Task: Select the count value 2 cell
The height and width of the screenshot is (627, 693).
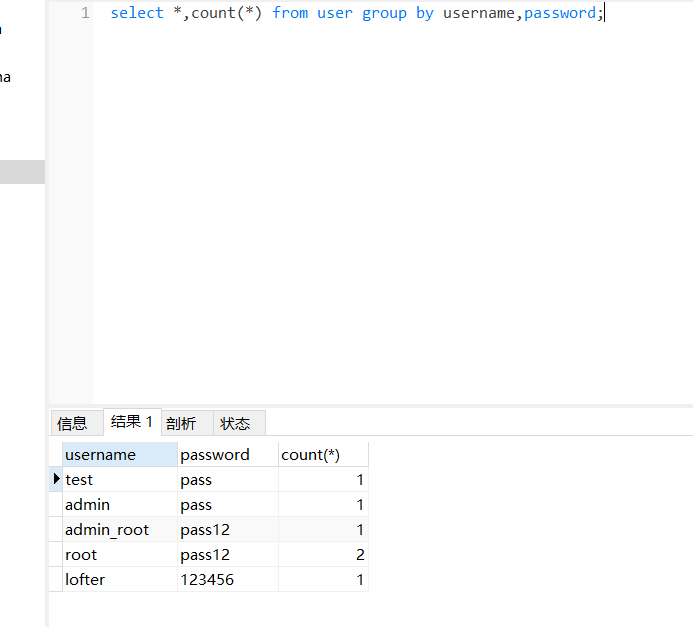Action: [323, 555]
